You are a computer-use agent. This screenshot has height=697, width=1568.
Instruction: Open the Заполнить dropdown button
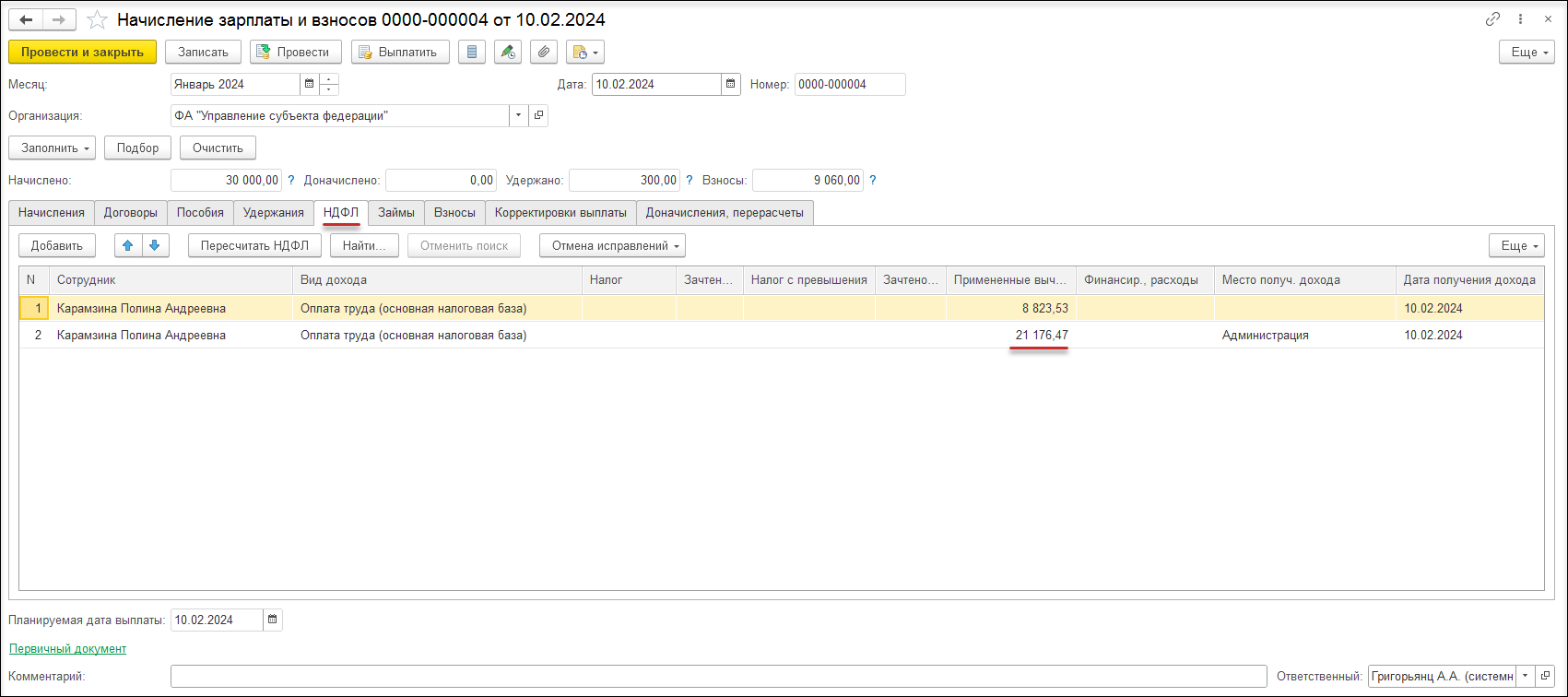(x=52, y=148)
